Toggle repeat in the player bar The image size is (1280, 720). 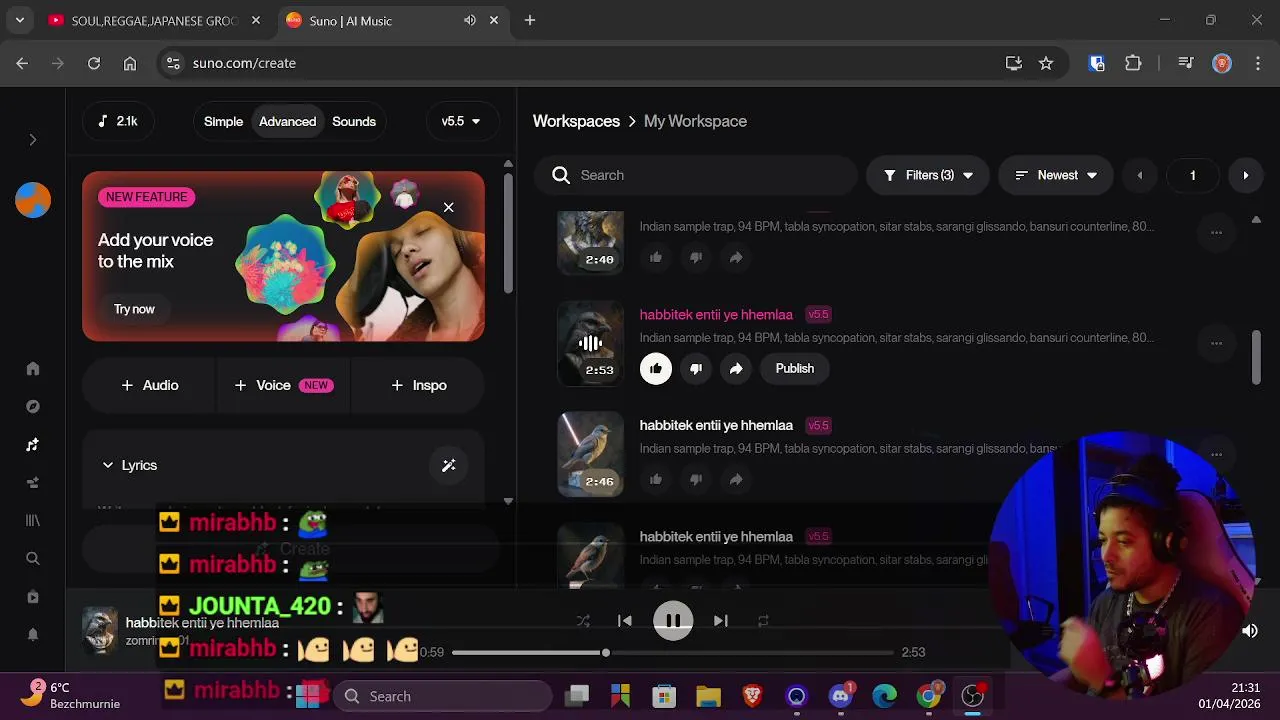[x=763, y=621]
